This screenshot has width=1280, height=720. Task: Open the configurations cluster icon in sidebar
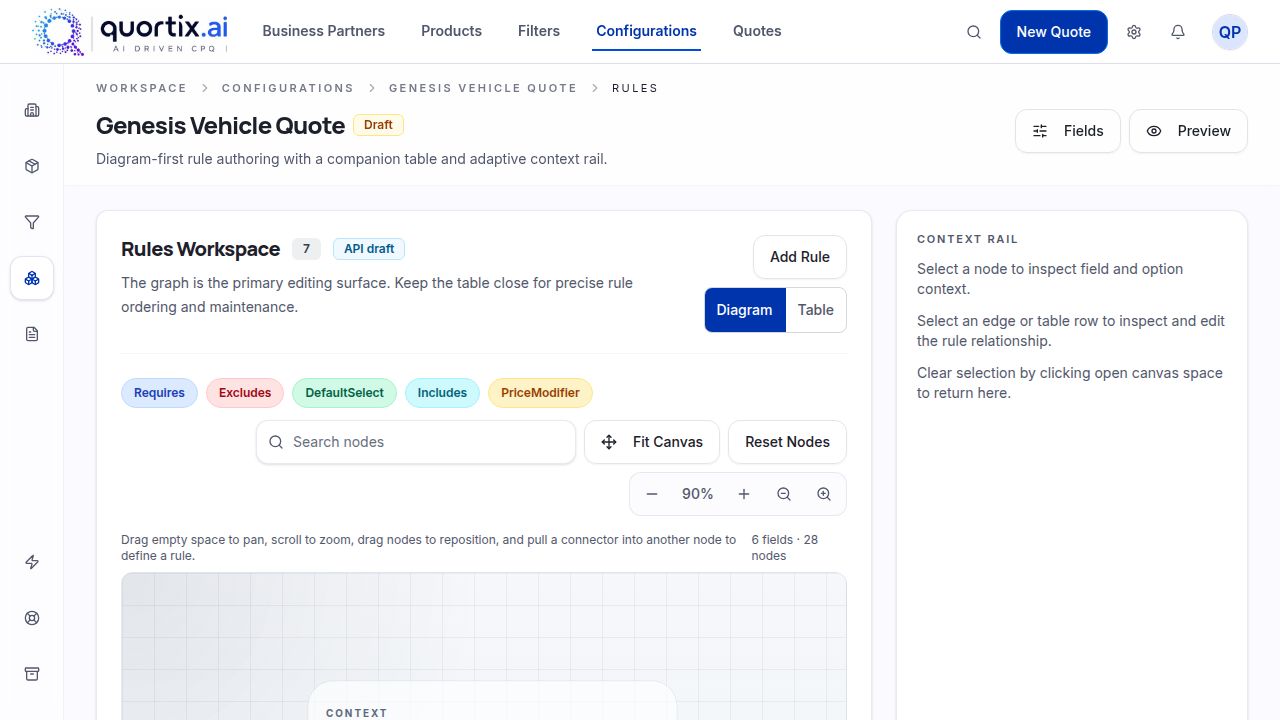pyautogui.click(x=32, y=278)
